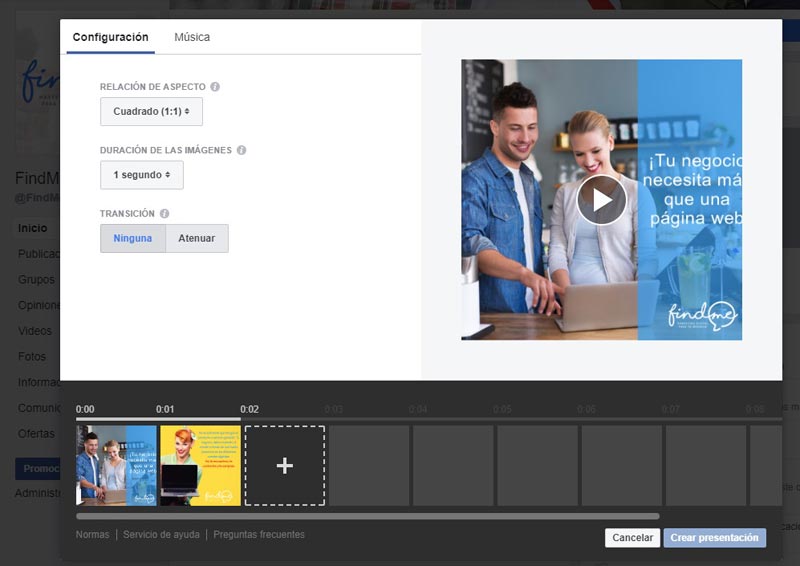800x566 pixels.
Task: Click the horizontal timeline scrollbar
Action: [368, 516]
